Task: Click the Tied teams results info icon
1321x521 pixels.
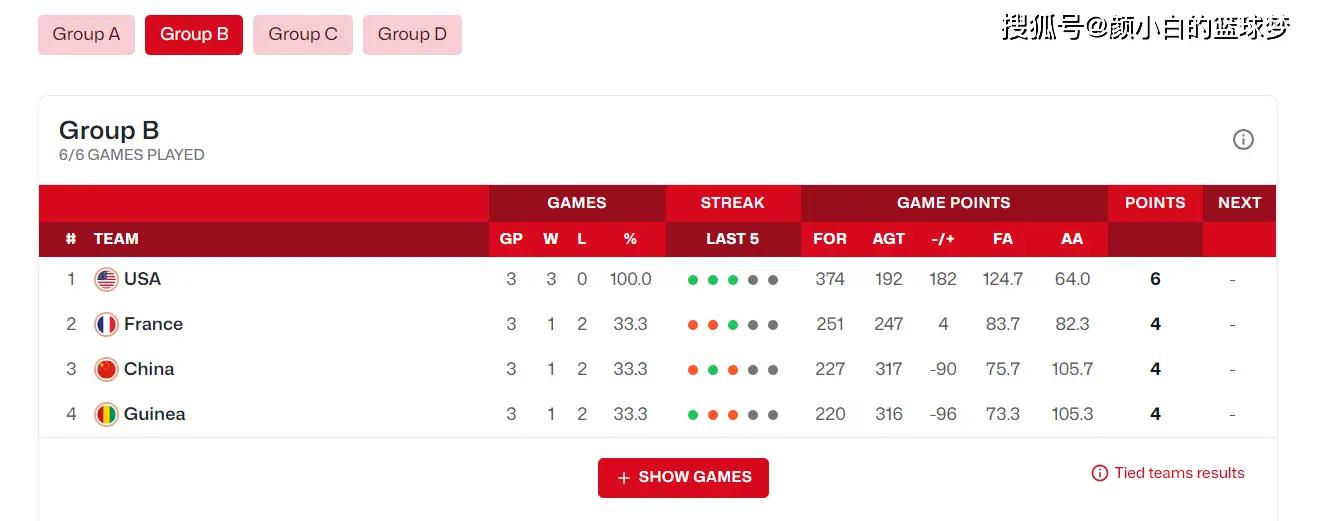Action: [x=1100, y=473]
